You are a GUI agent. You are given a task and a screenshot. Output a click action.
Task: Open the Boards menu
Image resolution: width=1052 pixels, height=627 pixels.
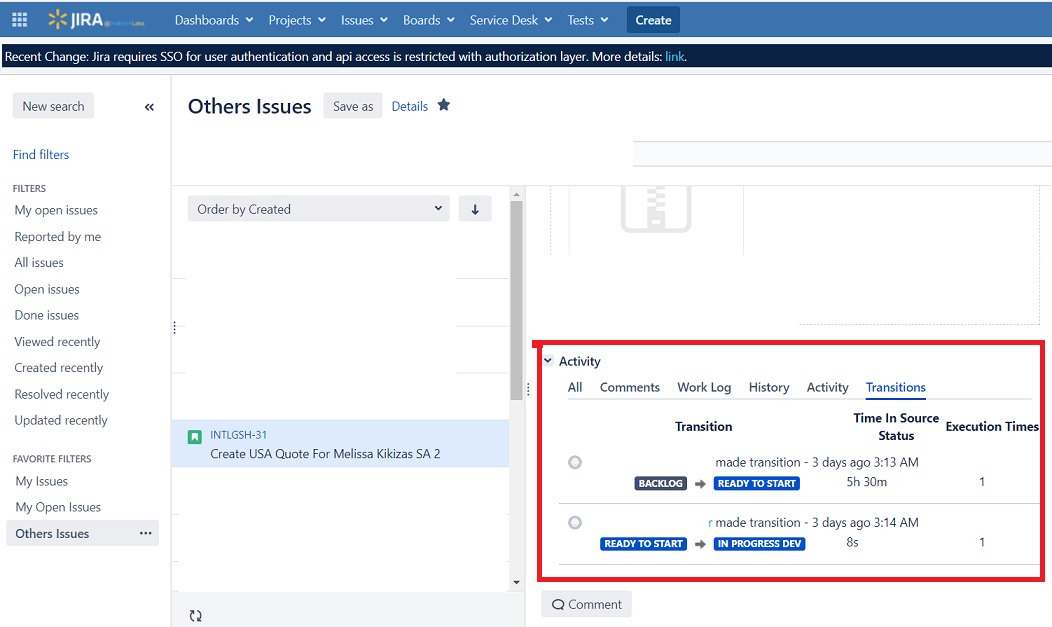pos(429,20)
